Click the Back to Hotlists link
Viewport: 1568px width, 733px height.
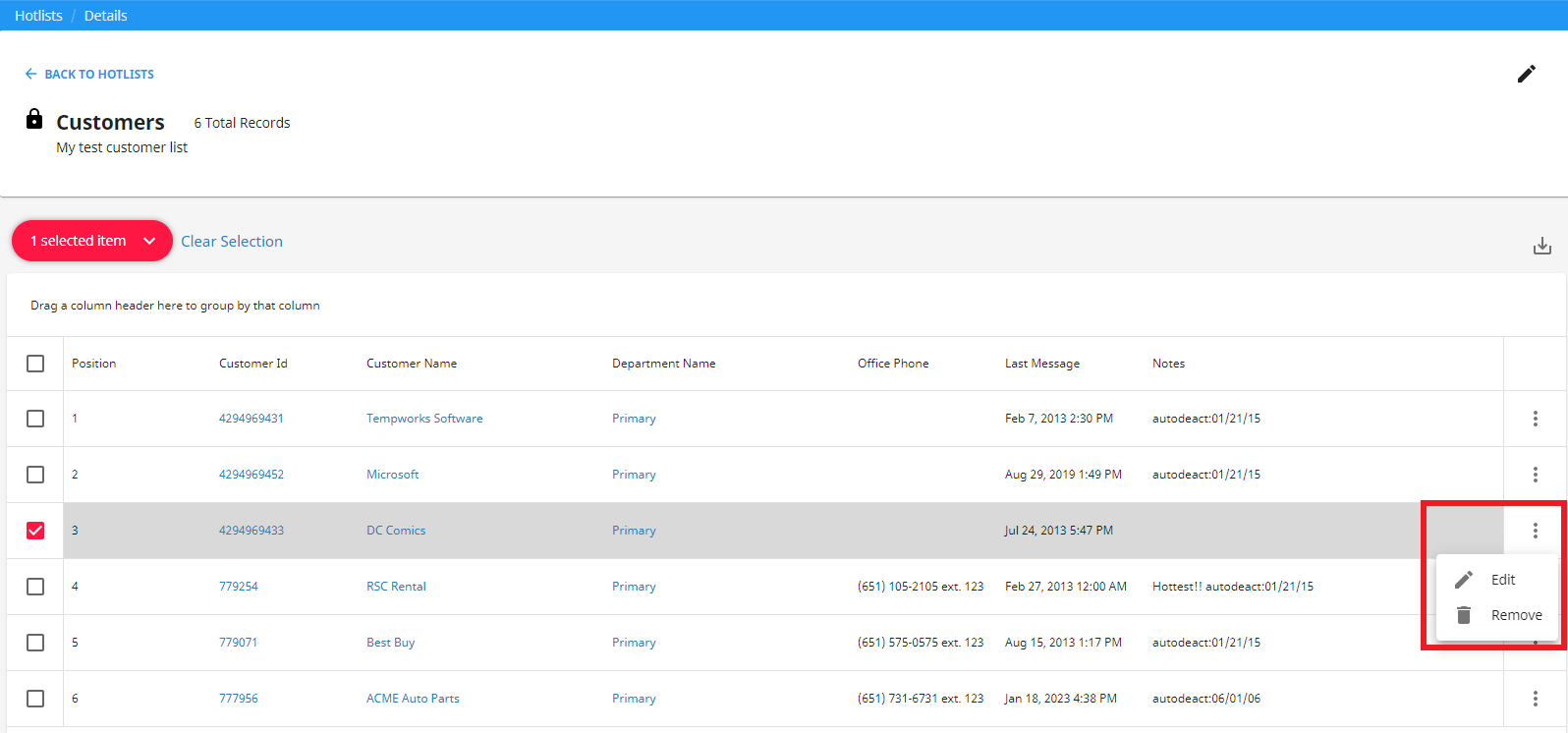coord(89,74)
